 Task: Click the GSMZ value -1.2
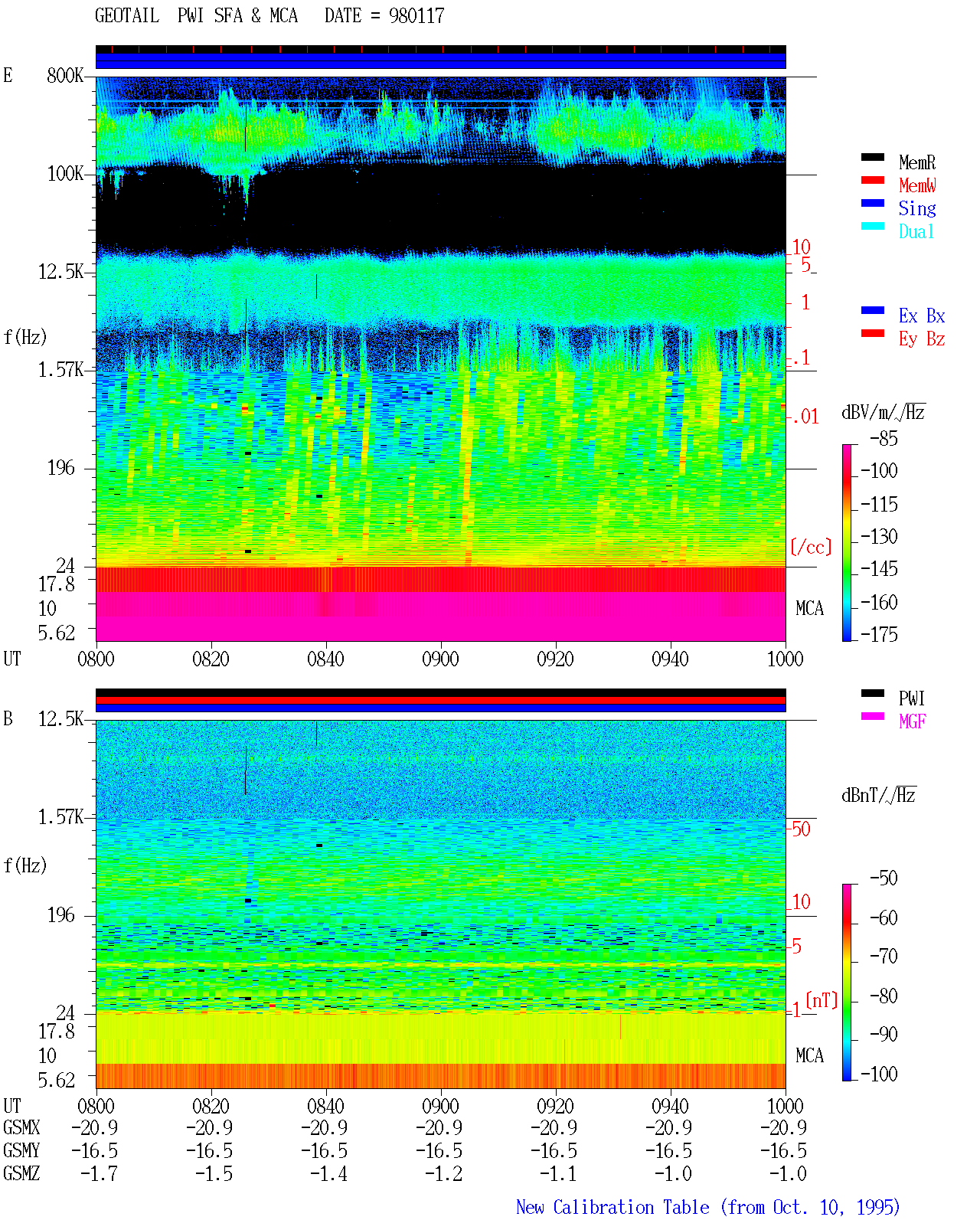(443, 1174)
